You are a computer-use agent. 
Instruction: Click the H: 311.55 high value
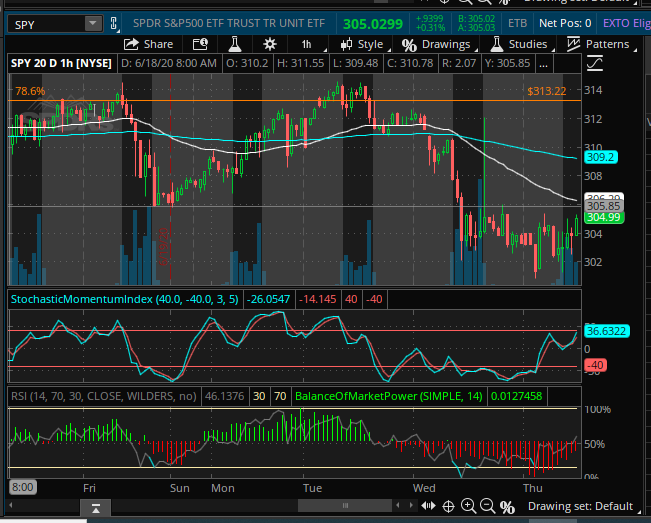coord(301,64)
